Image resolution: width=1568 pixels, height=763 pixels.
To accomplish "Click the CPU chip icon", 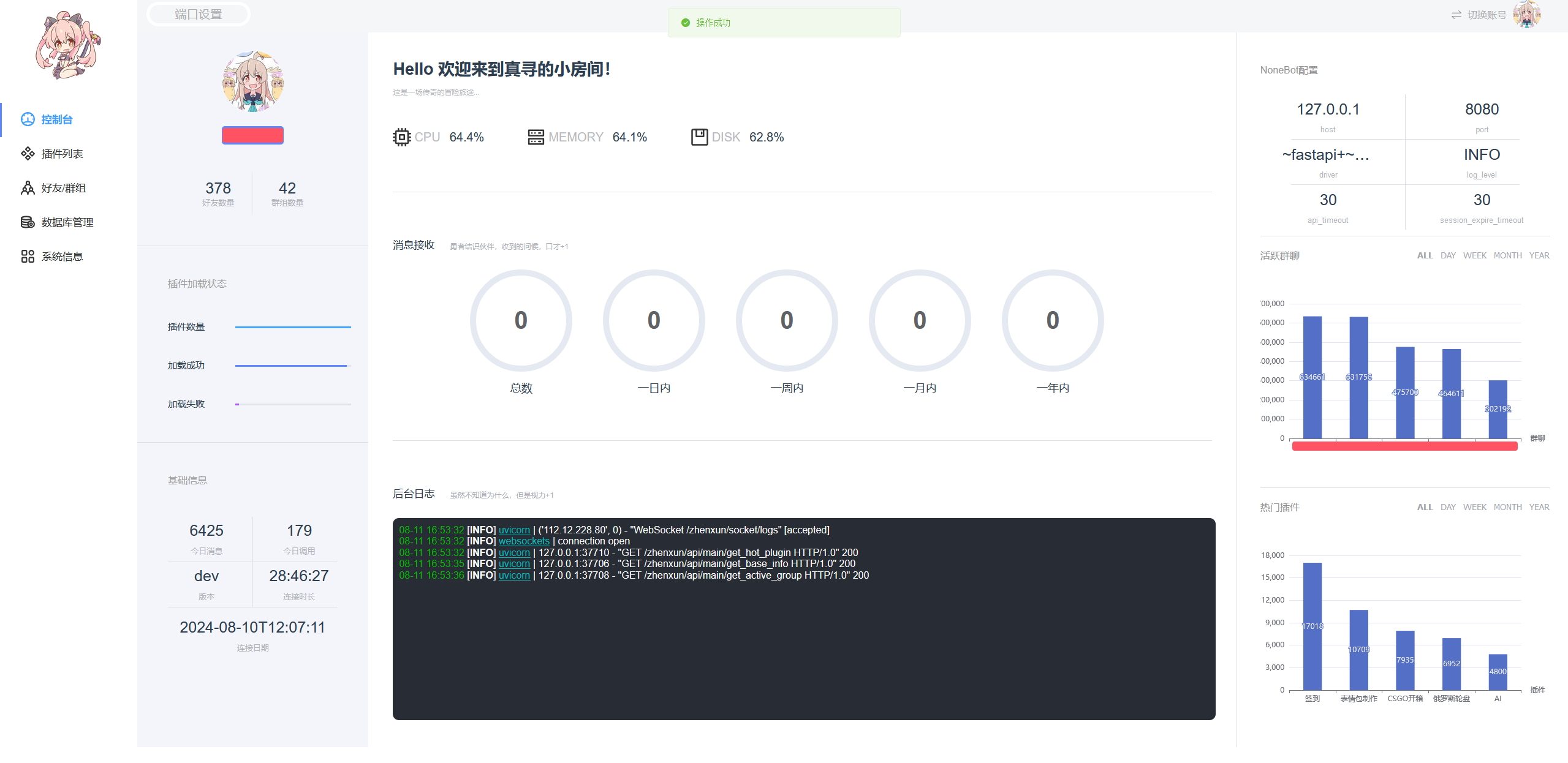I will pyautogui.click(x=401, y=137).
